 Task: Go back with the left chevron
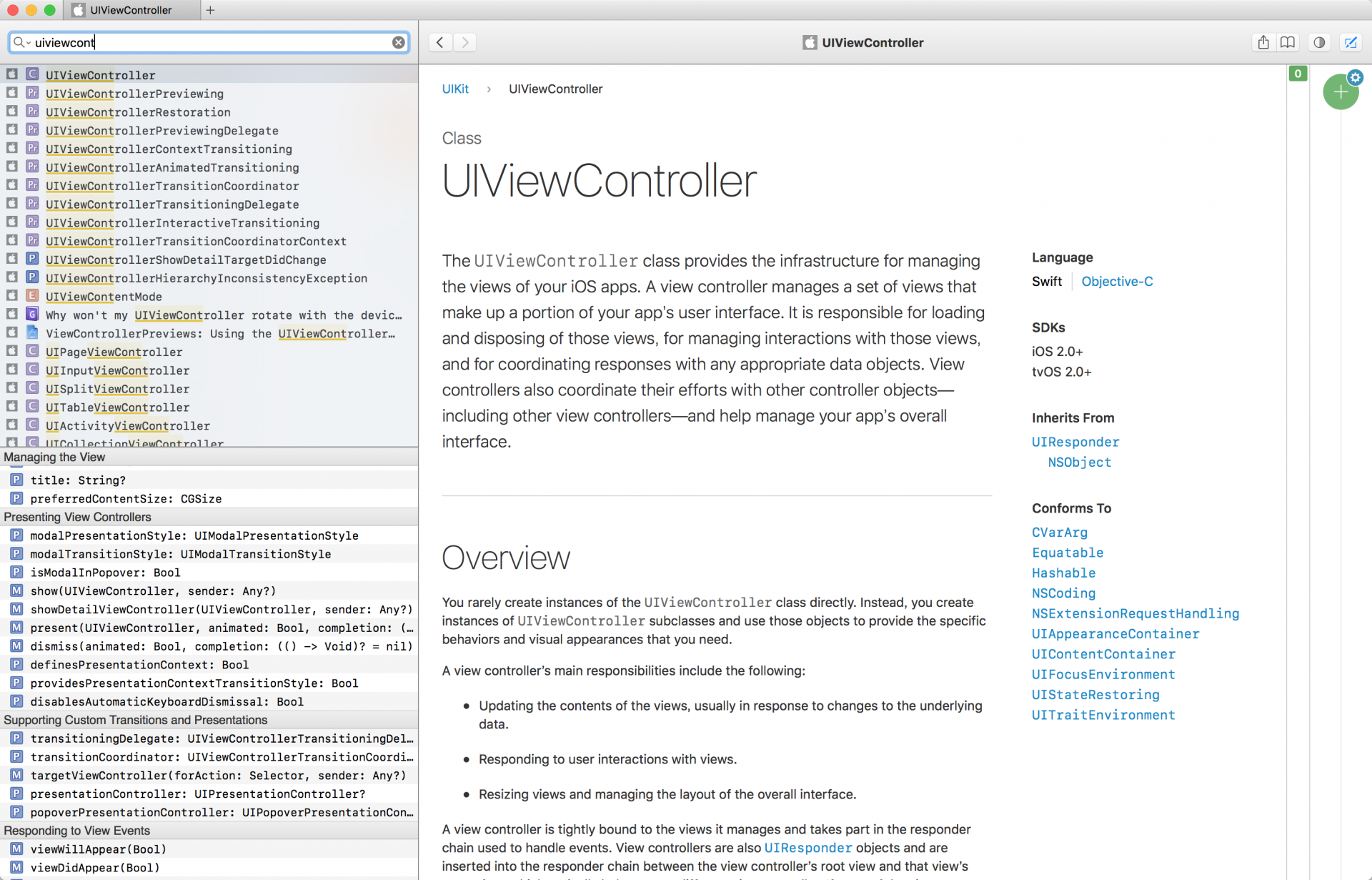(440, 42)
